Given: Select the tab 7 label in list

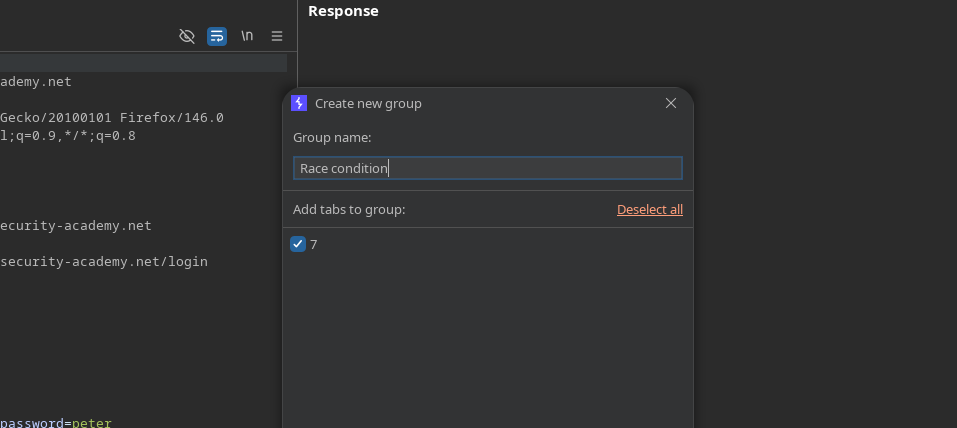Looking at the screenshot, I should [x=314, y=244].
